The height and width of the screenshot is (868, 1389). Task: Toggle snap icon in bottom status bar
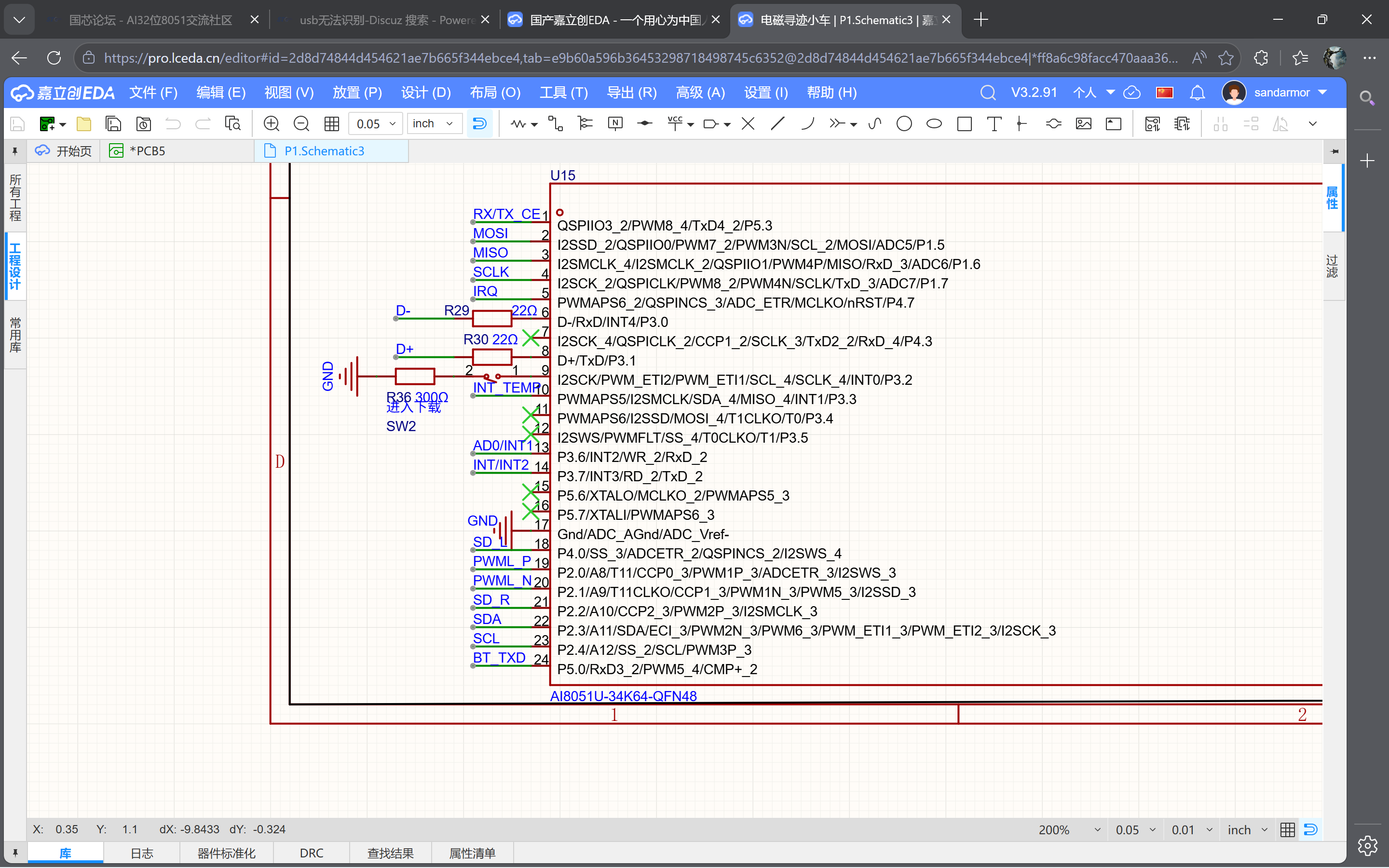point(1310,829)
